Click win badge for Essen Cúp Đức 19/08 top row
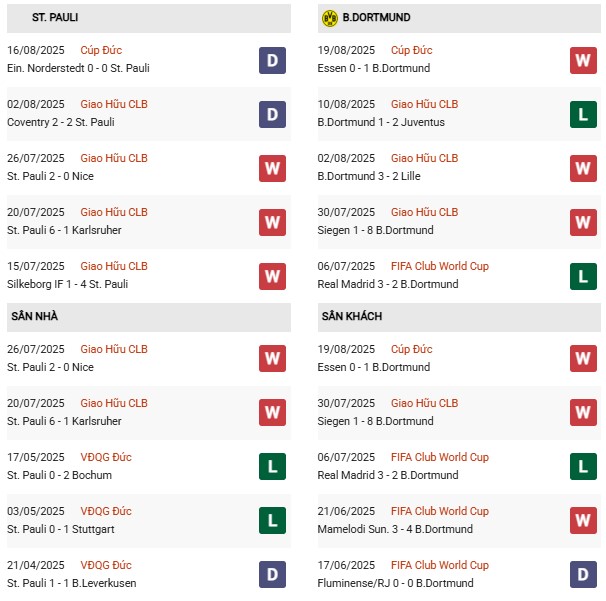606x601 pixels. (583, 60)
